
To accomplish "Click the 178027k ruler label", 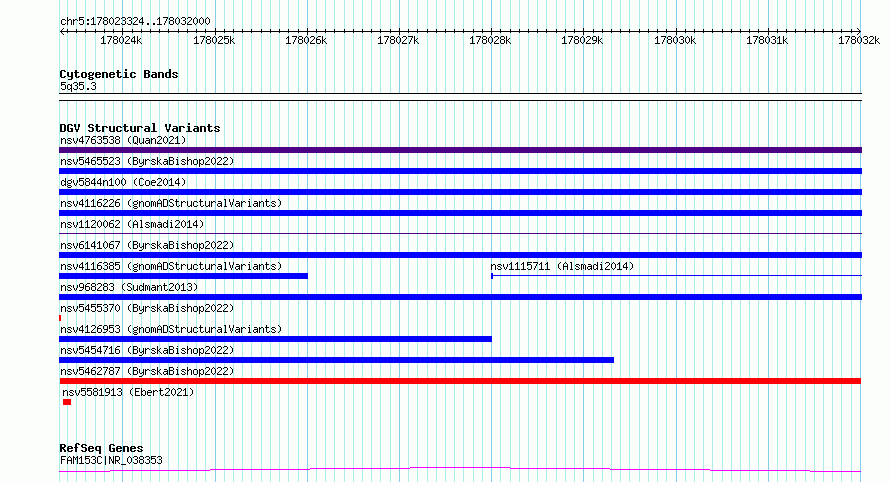I will tap(398, 40).
